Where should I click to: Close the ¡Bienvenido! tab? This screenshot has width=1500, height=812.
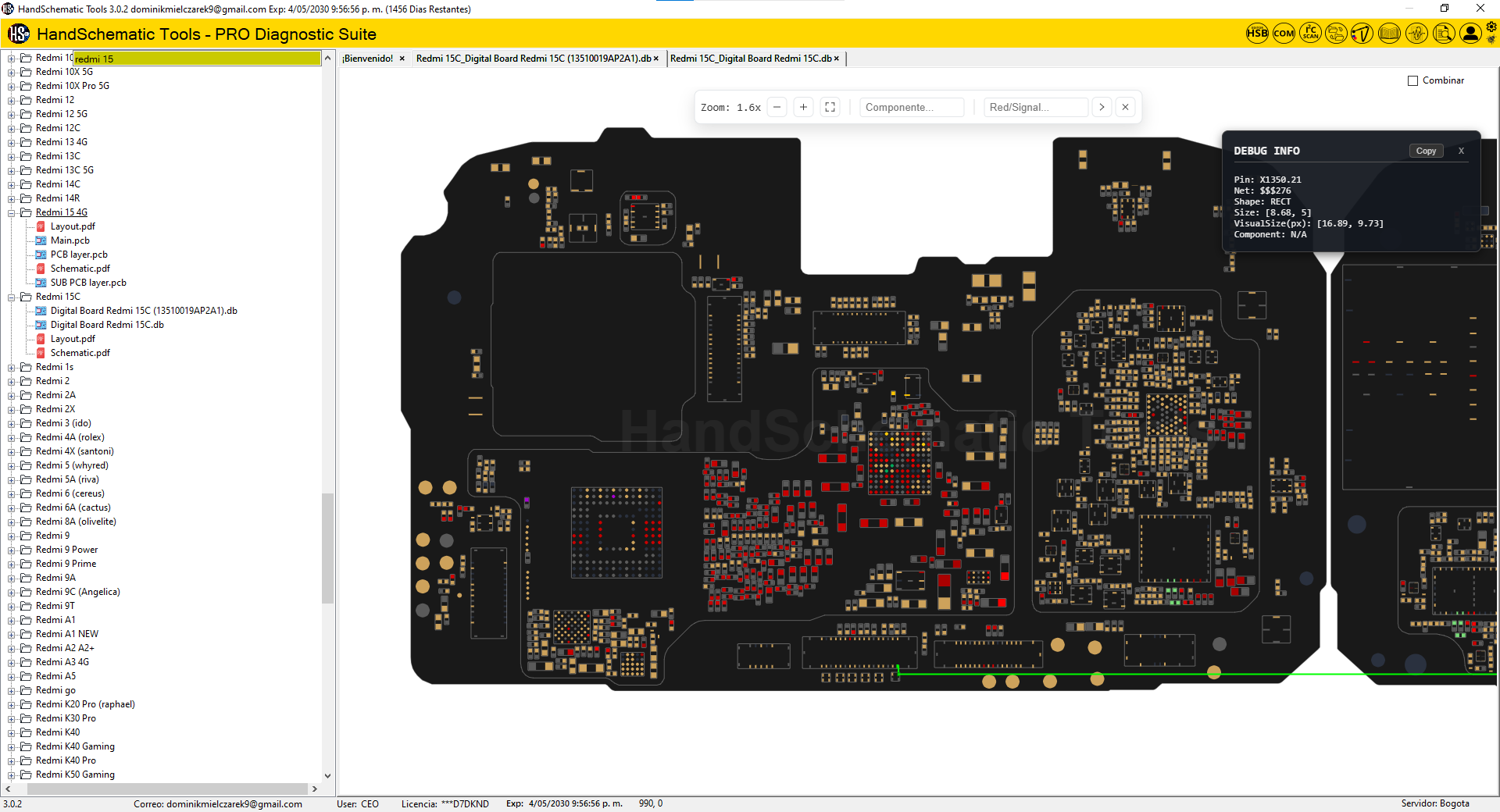[402, 59]
